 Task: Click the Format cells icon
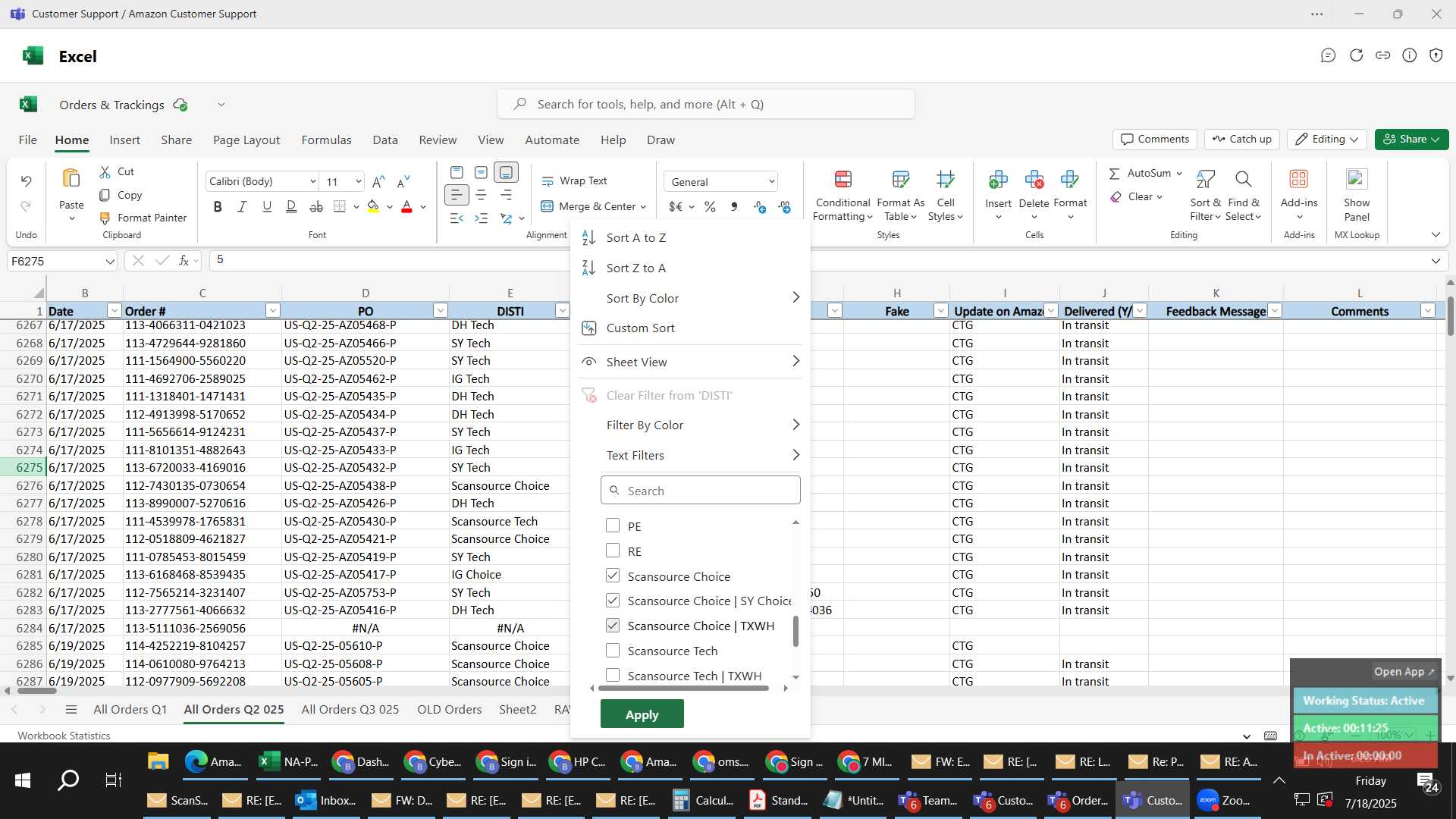click(x=1070, y=180)
